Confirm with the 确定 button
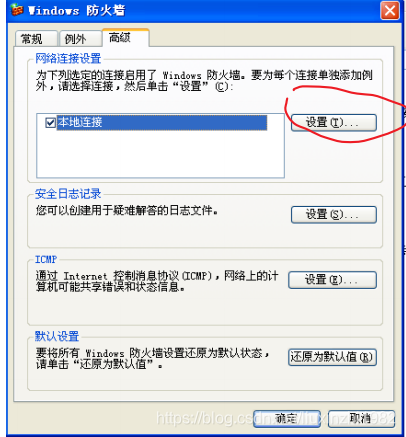The image size is (406, 437). 287,418
